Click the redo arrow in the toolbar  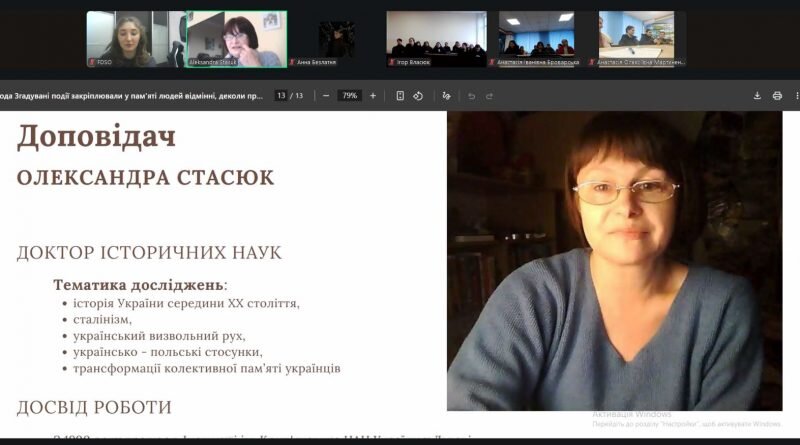click(x=489, y=96)
